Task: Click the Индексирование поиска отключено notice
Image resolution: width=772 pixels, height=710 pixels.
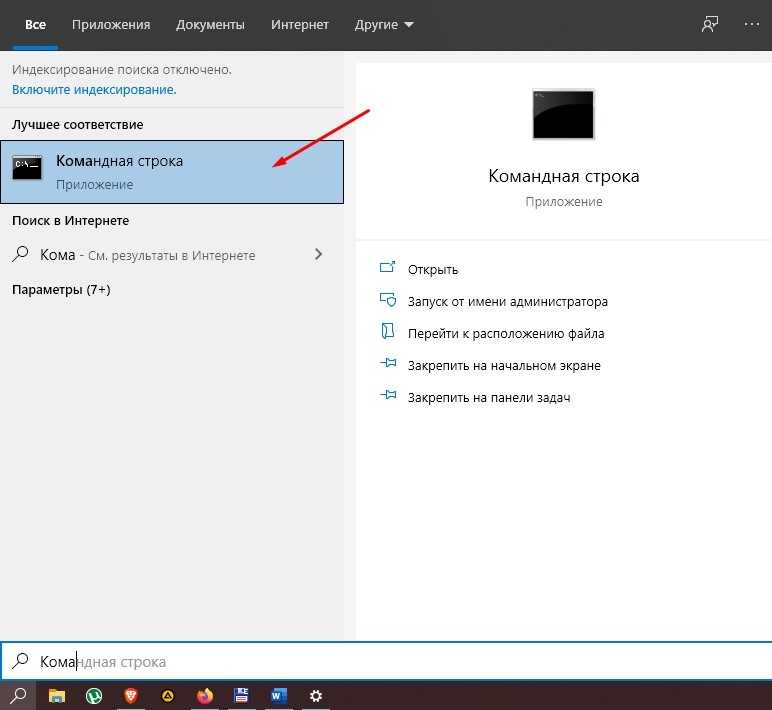Action: tap(122, 70)
